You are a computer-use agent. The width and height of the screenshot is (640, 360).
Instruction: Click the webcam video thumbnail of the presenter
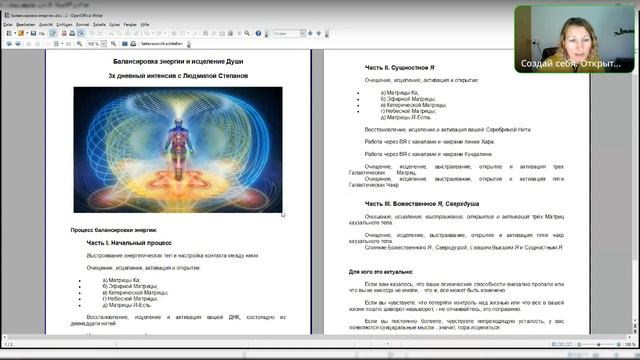tap(574, 39)
